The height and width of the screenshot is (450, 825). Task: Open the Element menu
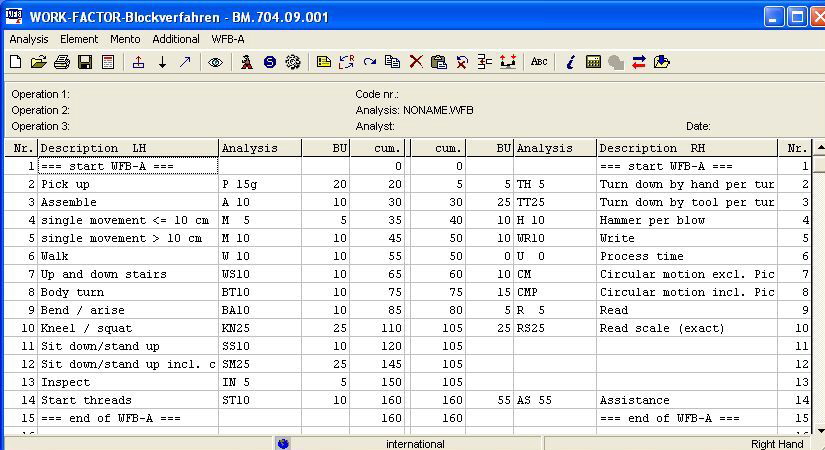click(x=79, y=39)
